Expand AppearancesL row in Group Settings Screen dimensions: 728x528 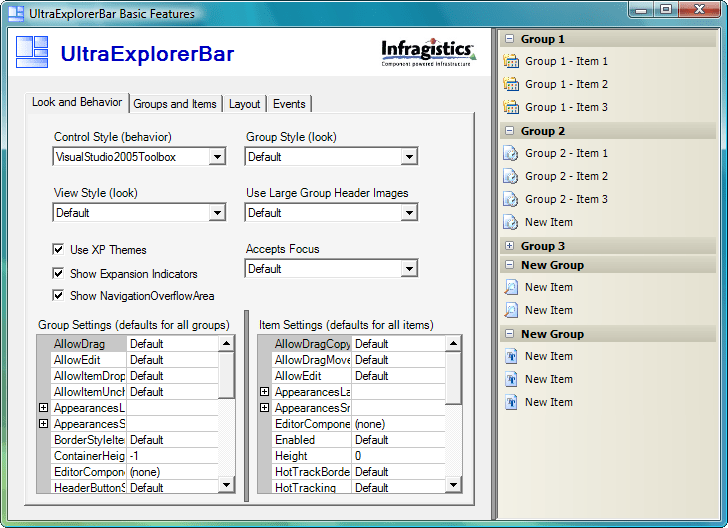click(x=43, y=408)
